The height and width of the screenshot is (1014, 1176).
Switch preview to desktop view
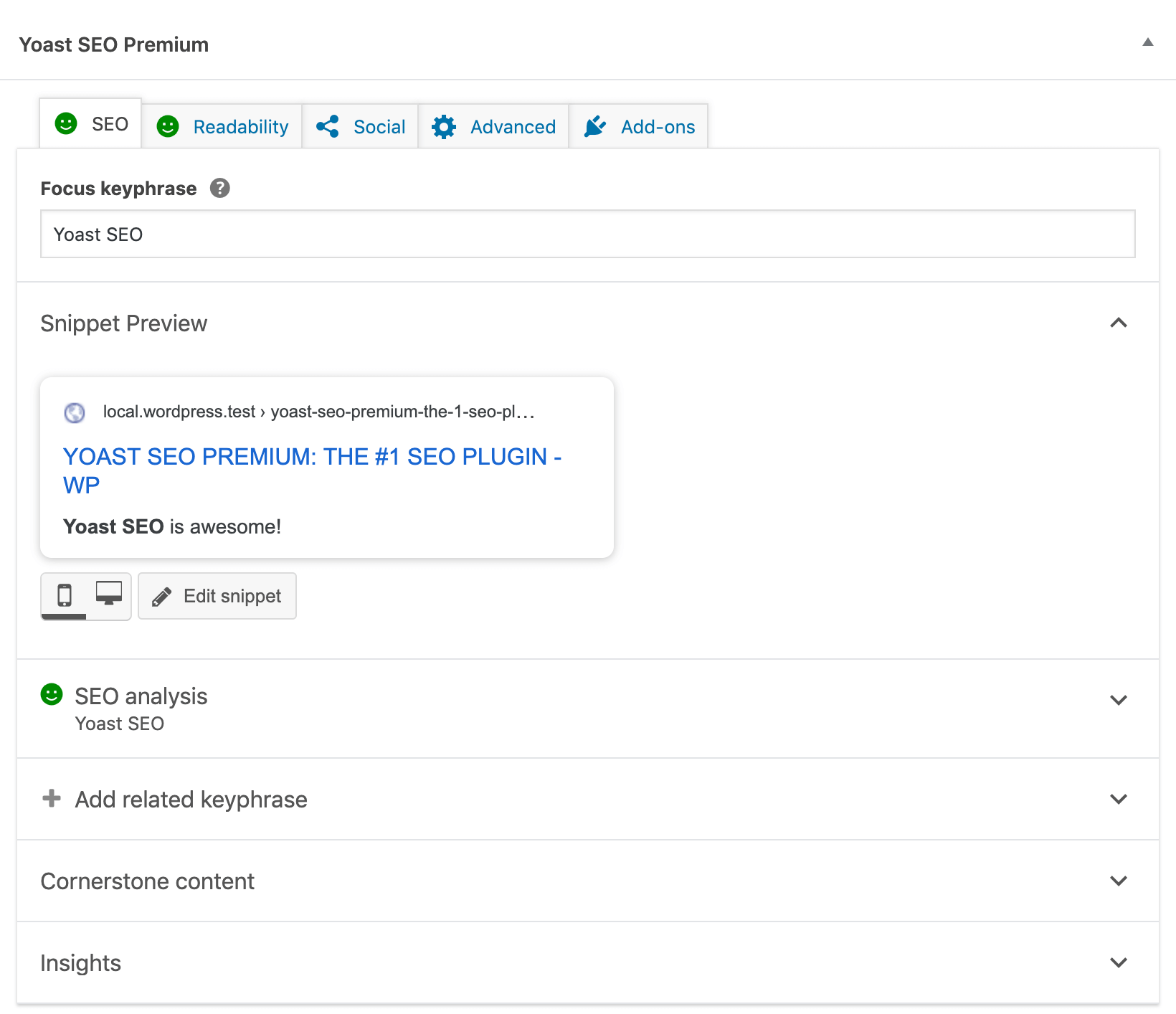coord(108,595)
